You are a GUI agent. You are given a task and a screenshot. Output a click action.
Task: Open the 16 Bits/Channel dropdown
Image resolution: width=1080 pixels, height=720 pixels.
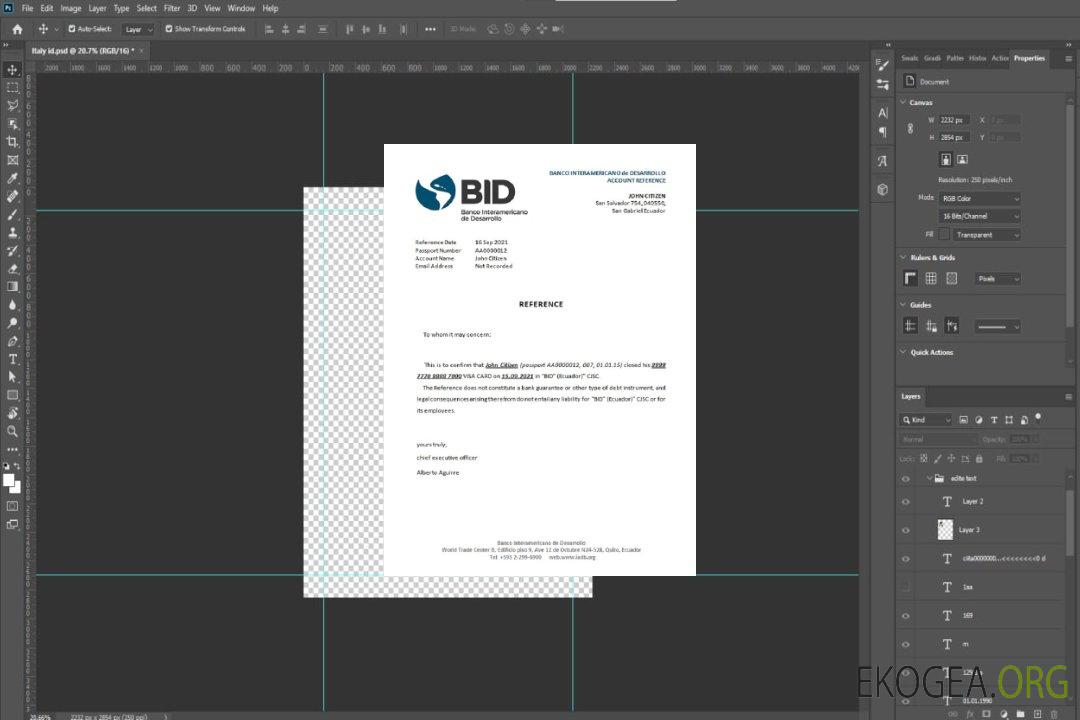tap(980, 216)
